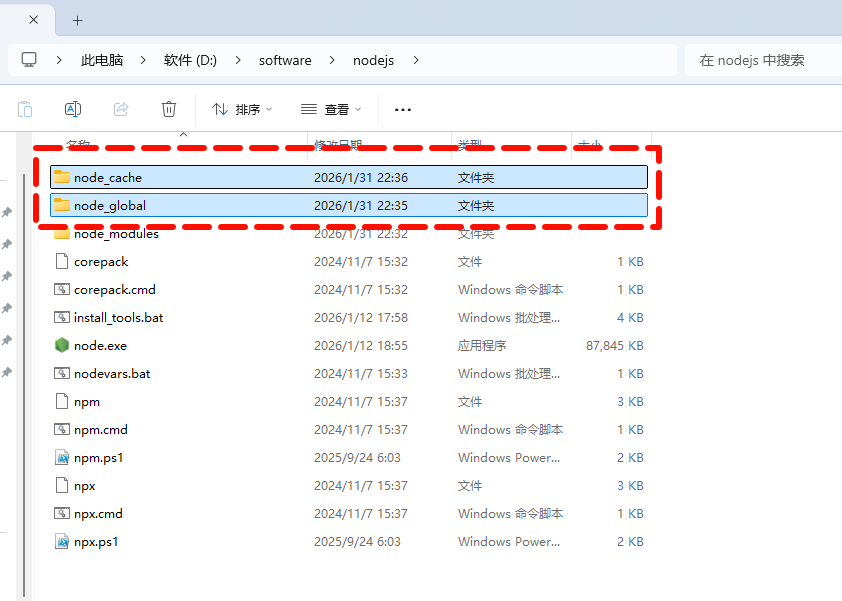Expand chevron after 软件 (D:)
The width and height of the screenshot is (842, 601).
238,60
